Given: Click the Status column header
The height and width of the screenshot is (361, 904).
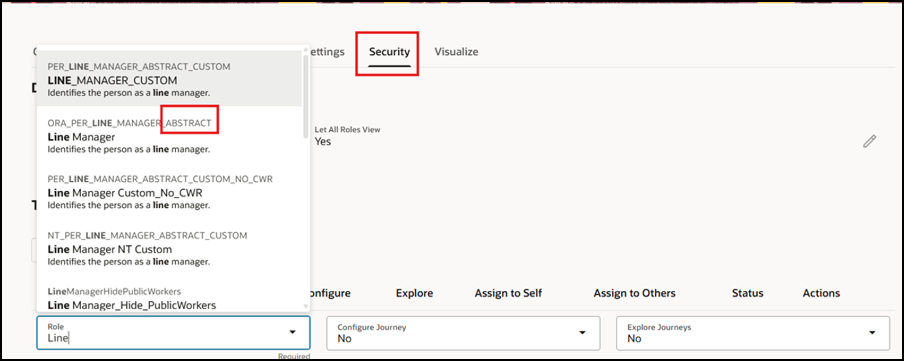Looking at the screenshot, I should tap(747, 293).
